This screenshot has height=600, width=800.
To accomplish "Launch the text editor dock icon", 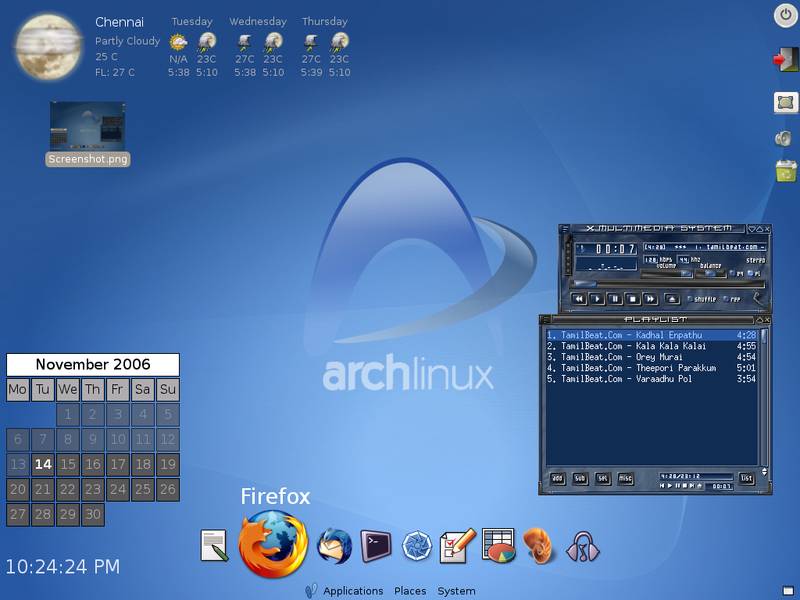I will click(x=214, y=545).
